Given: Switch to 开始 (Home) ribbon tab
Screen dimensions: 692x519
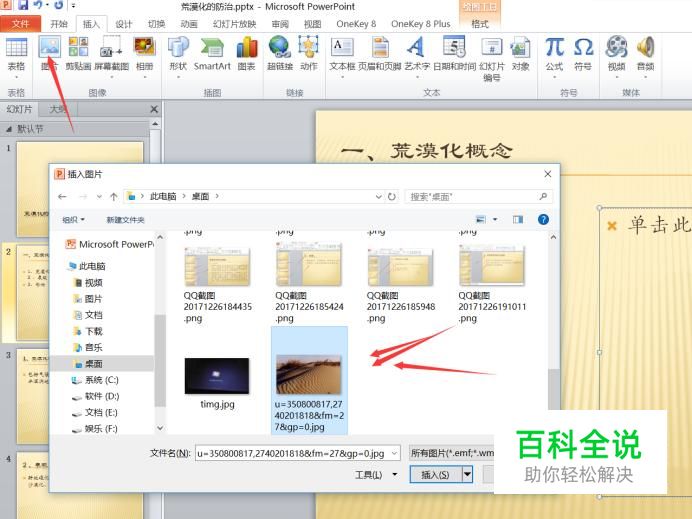Looking at the screenshot, I should [58, 24].
